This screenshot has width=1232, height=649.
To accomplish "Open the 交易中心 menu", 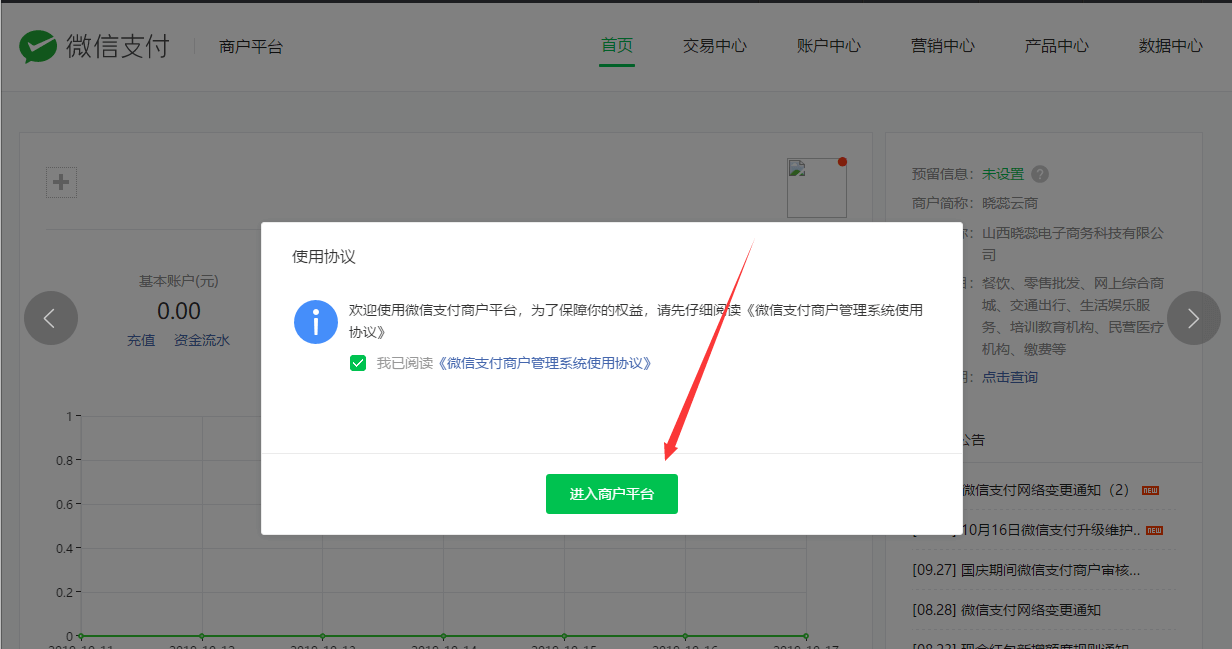I will coord(715,46).
